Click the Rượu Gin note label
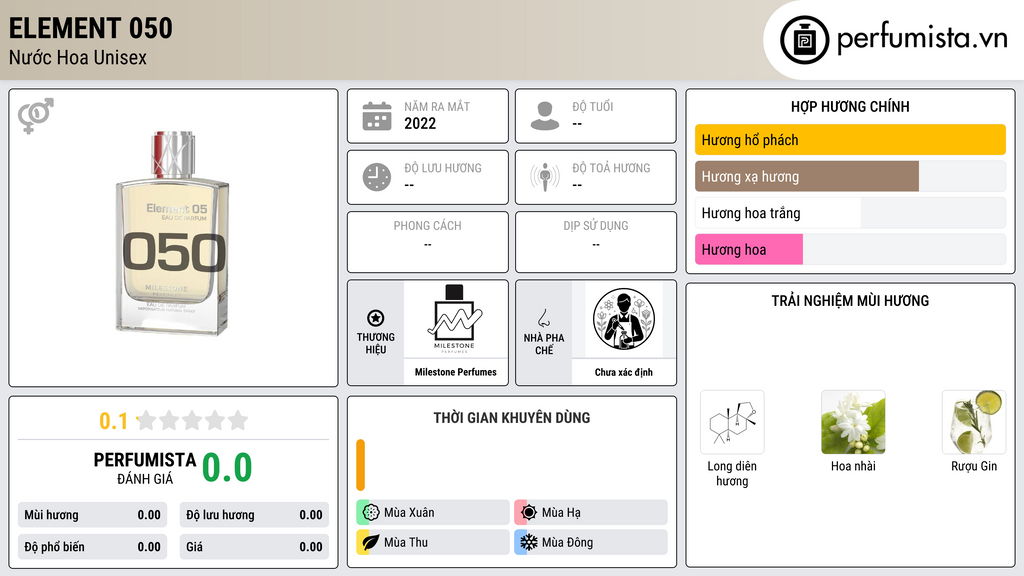This screenshot has height=576, width=1024. pyautogui.click(x=974, y=466)
